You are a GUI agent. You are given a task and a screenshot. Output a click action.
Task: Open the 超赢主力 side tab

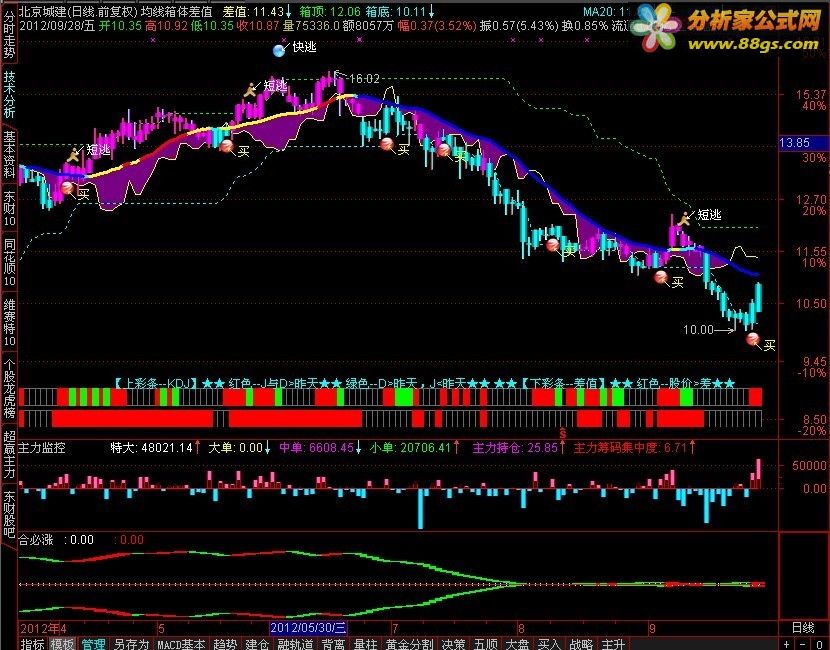point(9,454)
